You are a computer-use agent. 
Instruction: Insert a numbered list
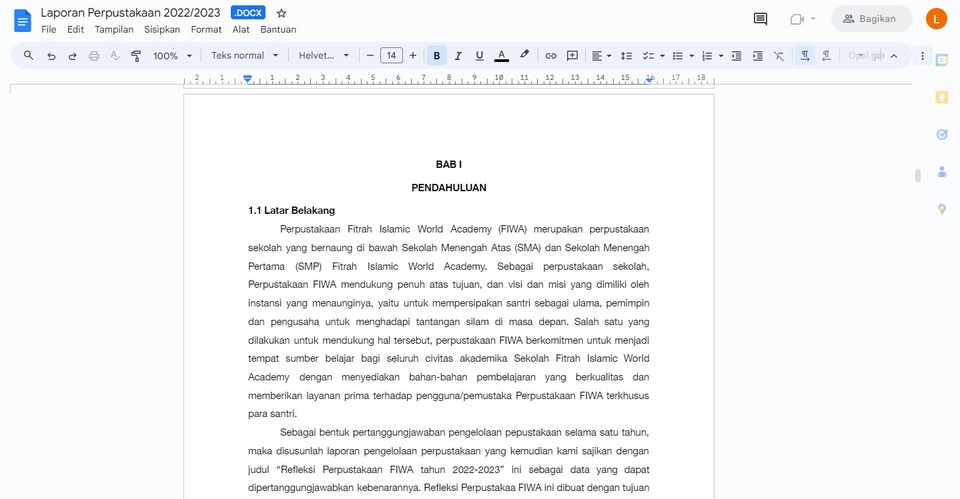707,56
